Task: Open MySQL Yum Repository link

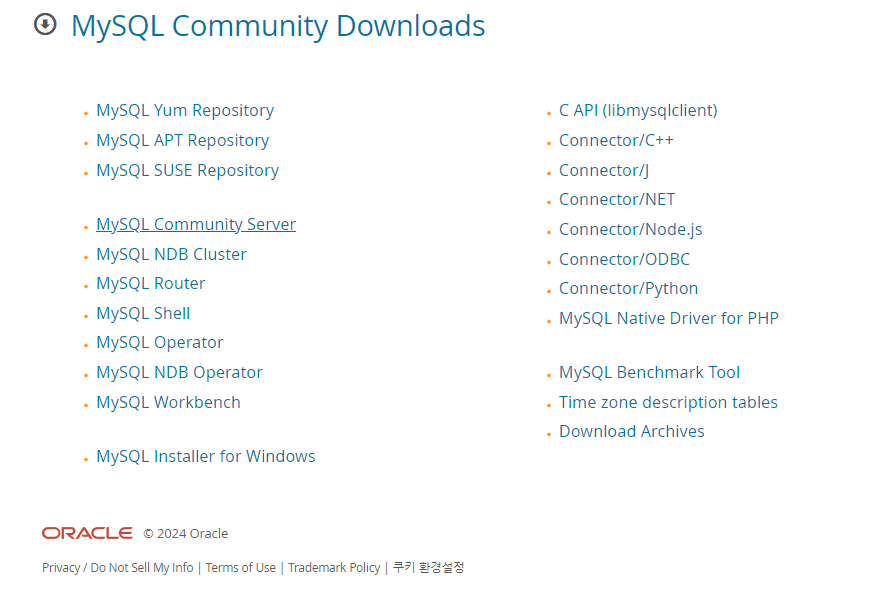Action: tap(185, 110)
